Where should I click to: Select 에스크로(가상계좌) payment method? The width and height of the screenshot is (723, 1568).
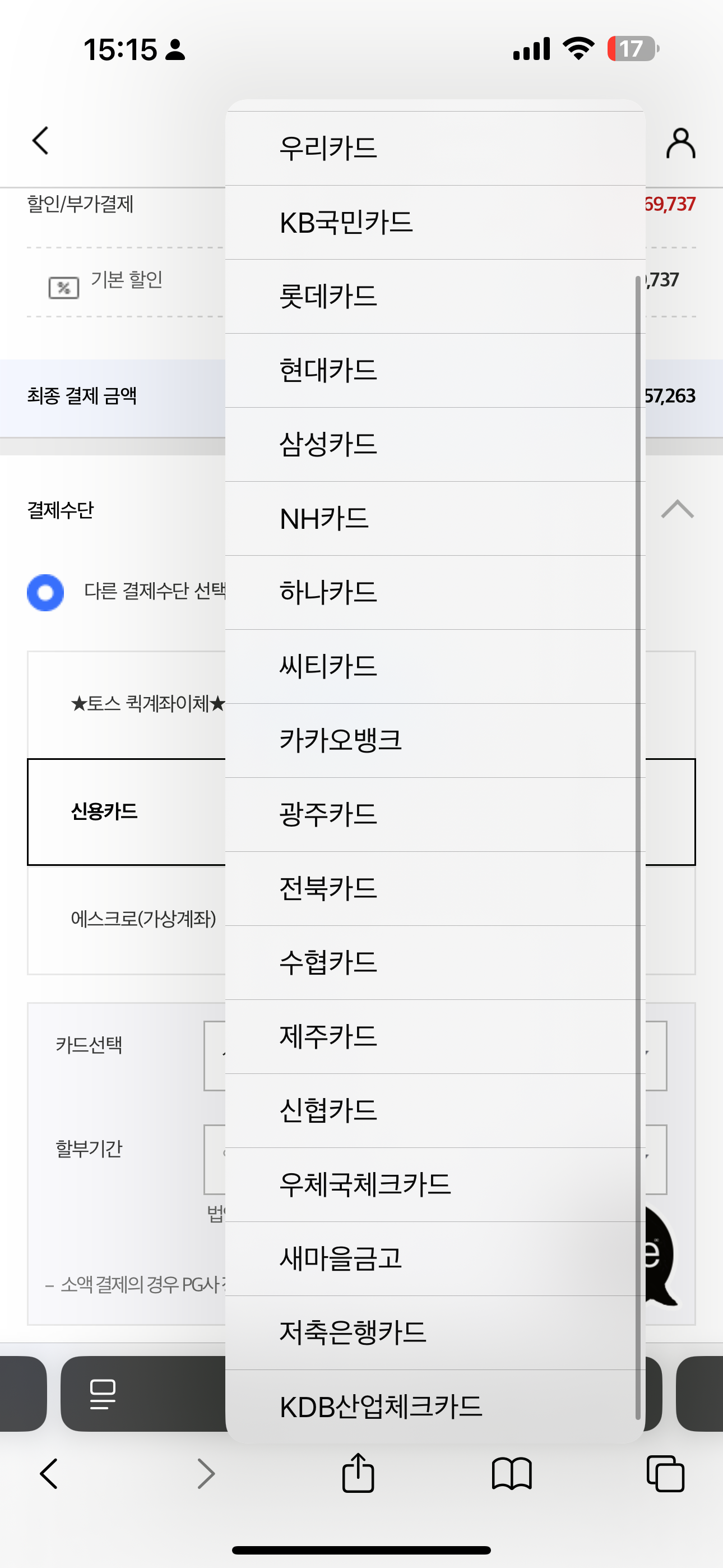tap(143, 919)
